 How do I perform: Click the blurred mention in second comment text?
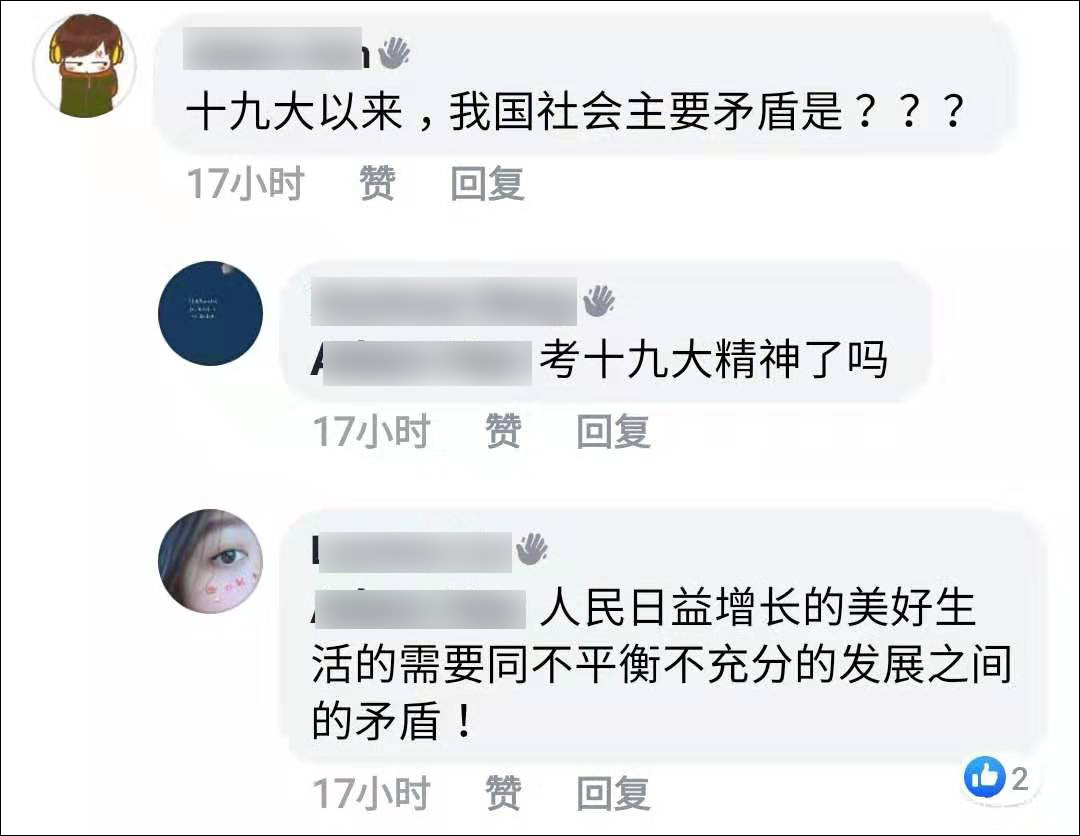tap(422, 362)
